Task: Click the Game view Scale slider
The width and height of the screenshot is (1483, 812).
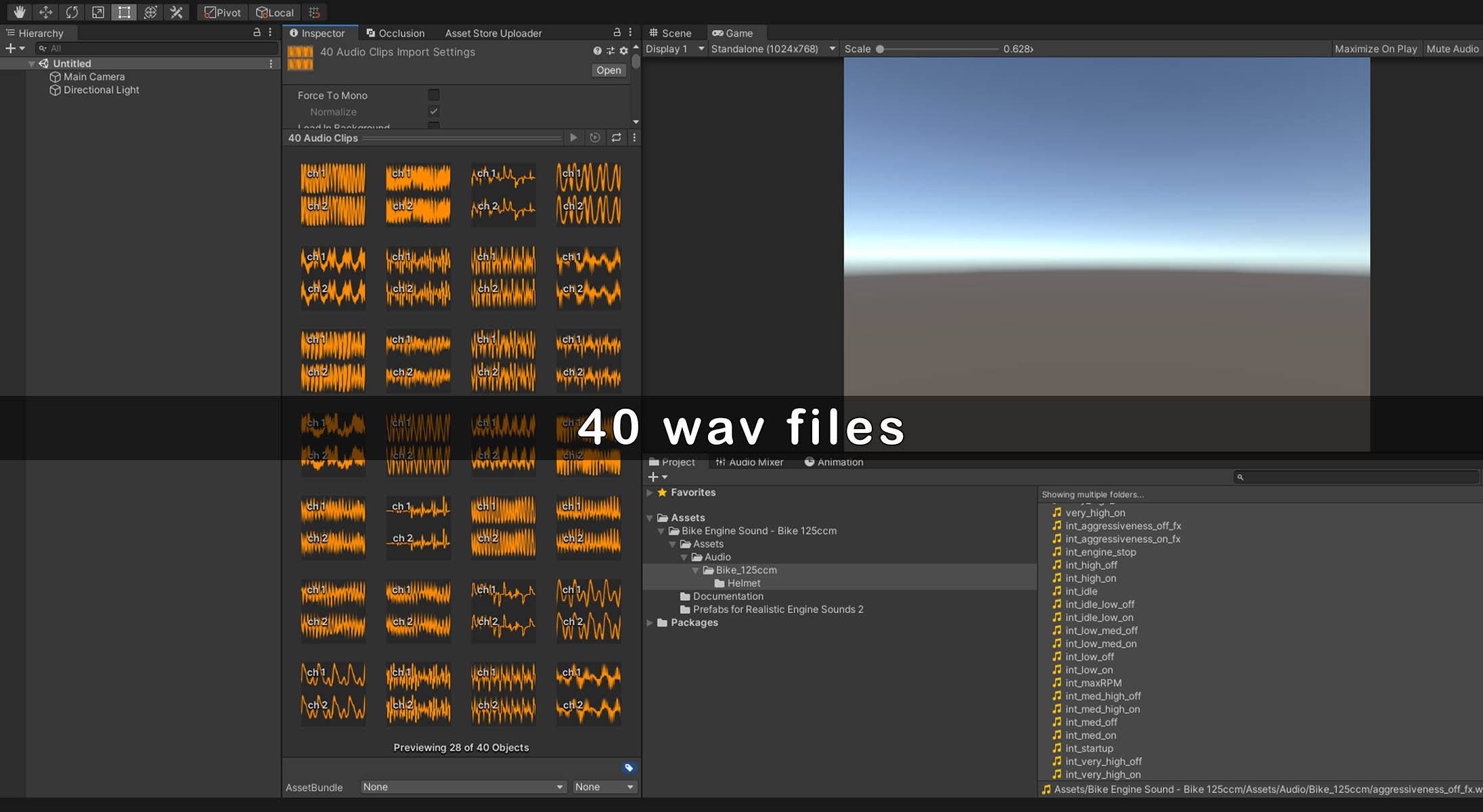Action: click(937, 49)
